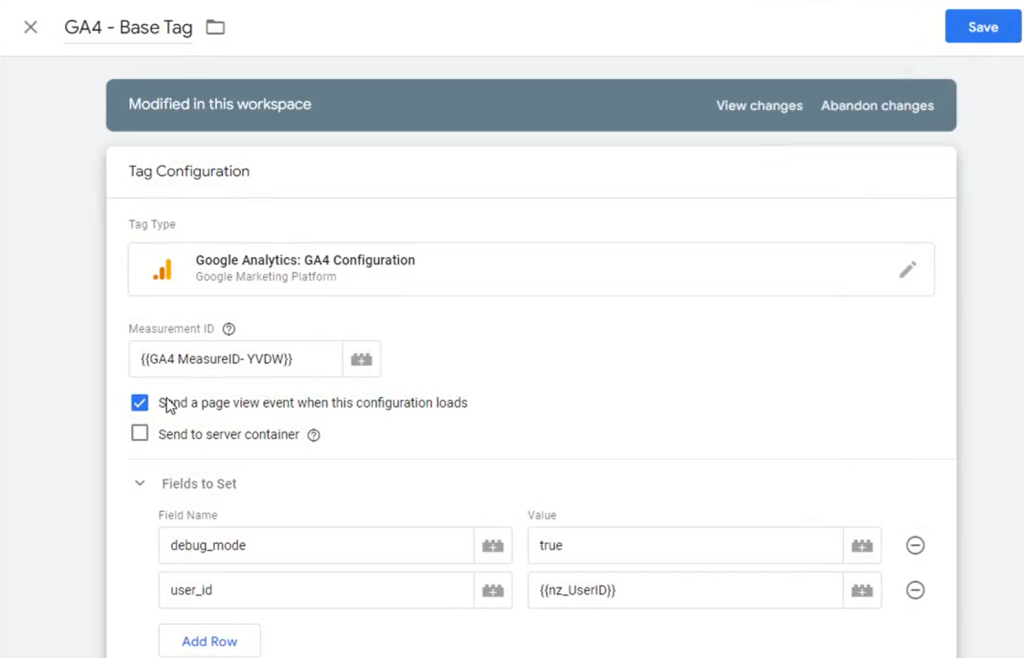
Task: Open variable picker for debug_mode field name
Action: (493, 545)
